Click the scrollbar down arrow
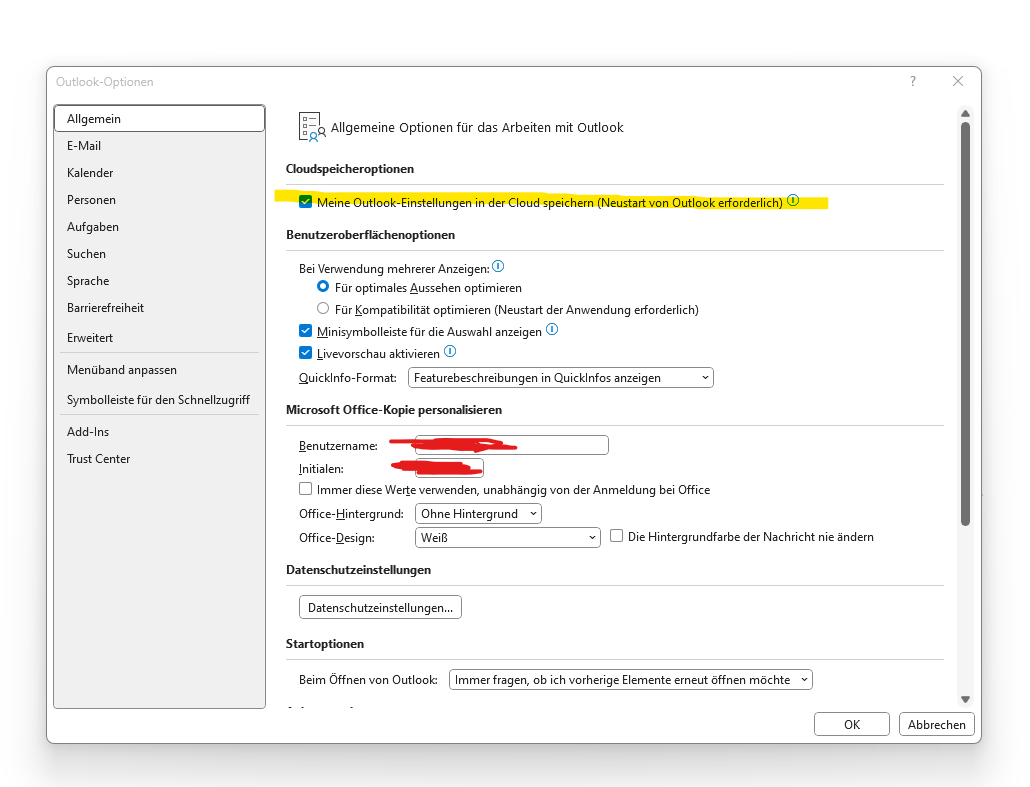The width and height of the screenshot is (1030, 787). [x=965, y=700]
